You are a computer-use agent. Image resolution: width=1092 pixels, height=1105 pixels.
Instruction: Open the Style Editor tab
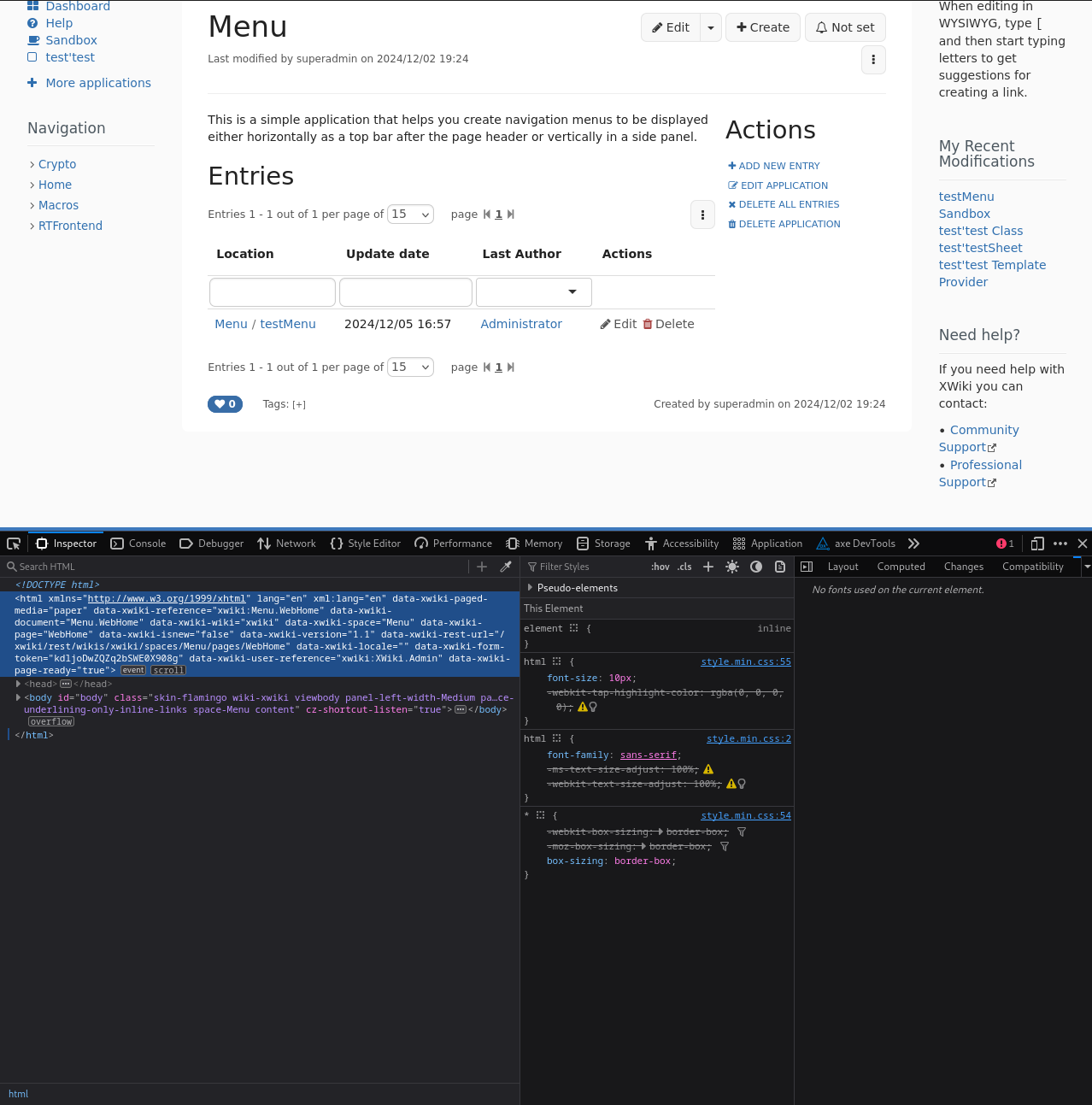coord(366,544)
